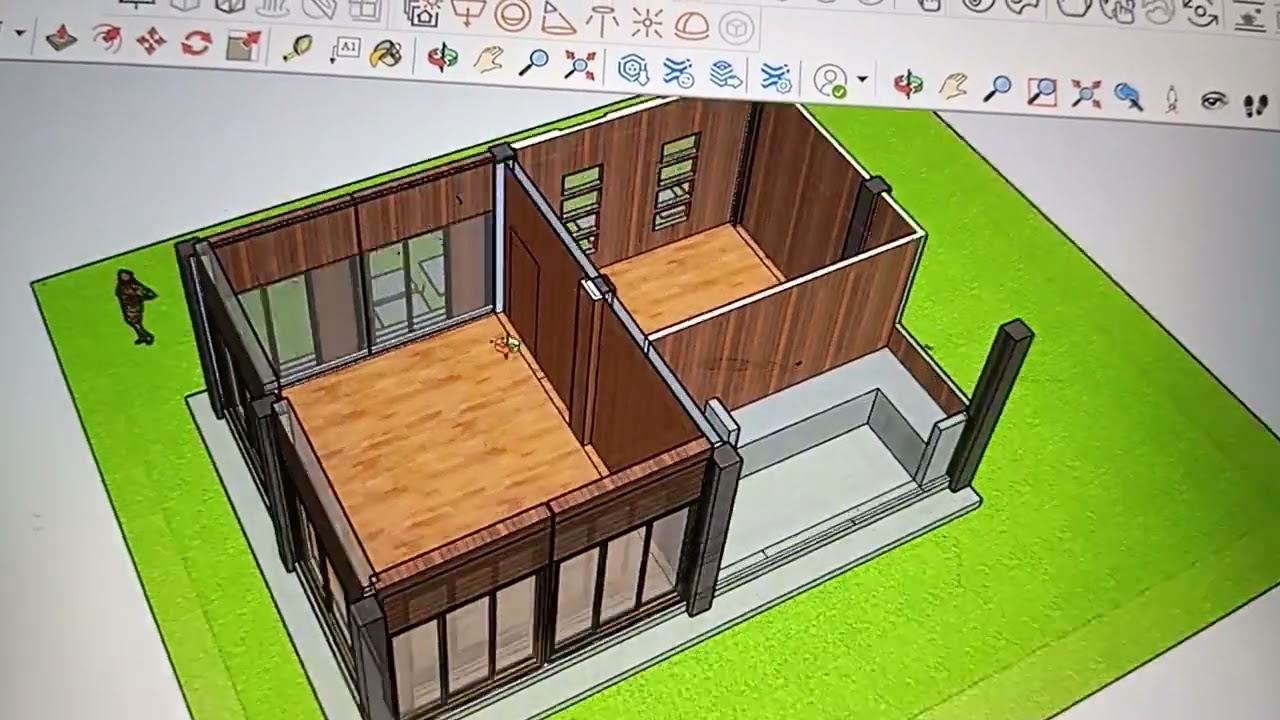Screen dimensions: 1280x720
Task: Activate Orbit beside the Paint Bucket
Action: coord(441,57)
